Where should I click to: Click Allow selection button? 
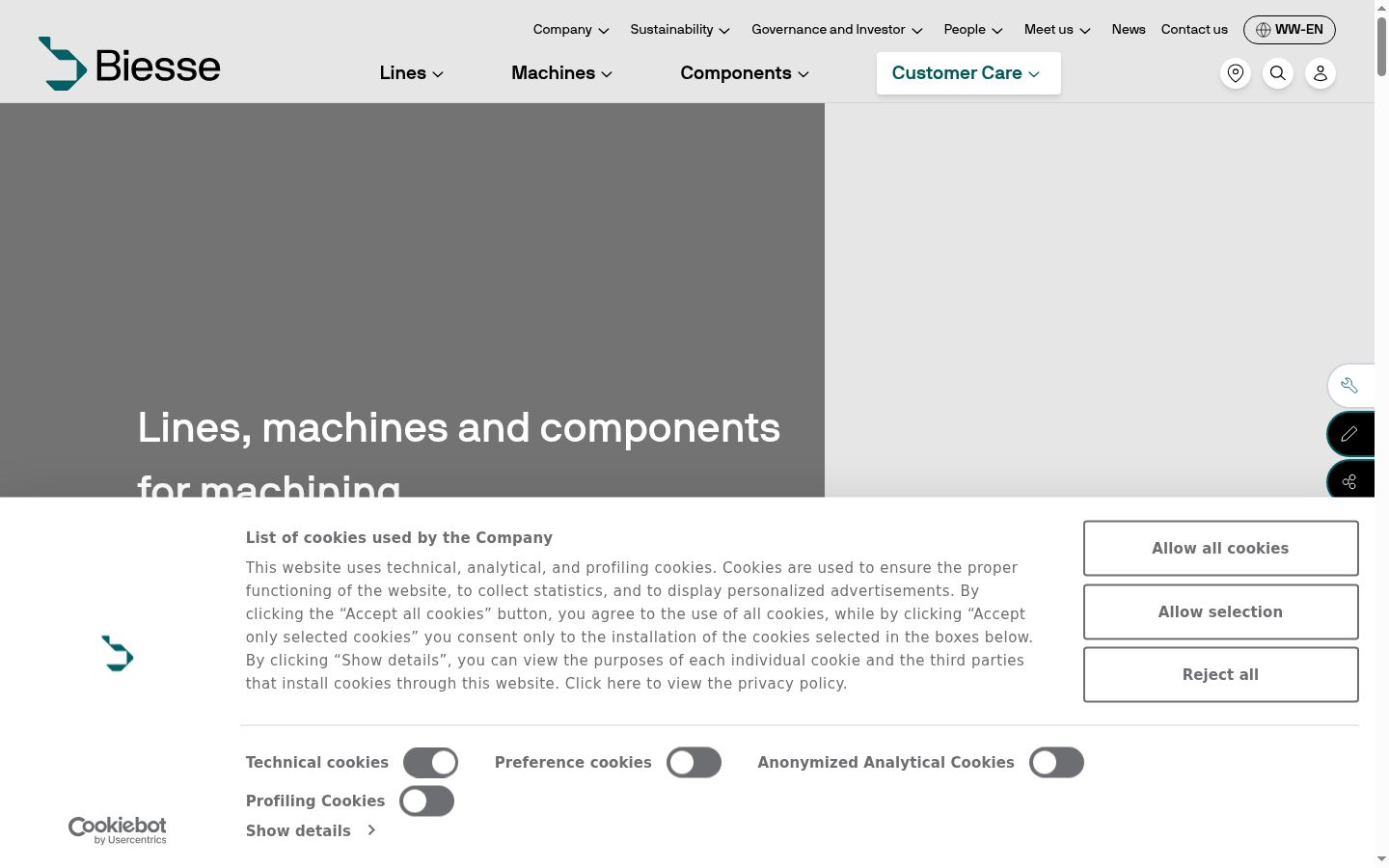tap(1221, 612)
